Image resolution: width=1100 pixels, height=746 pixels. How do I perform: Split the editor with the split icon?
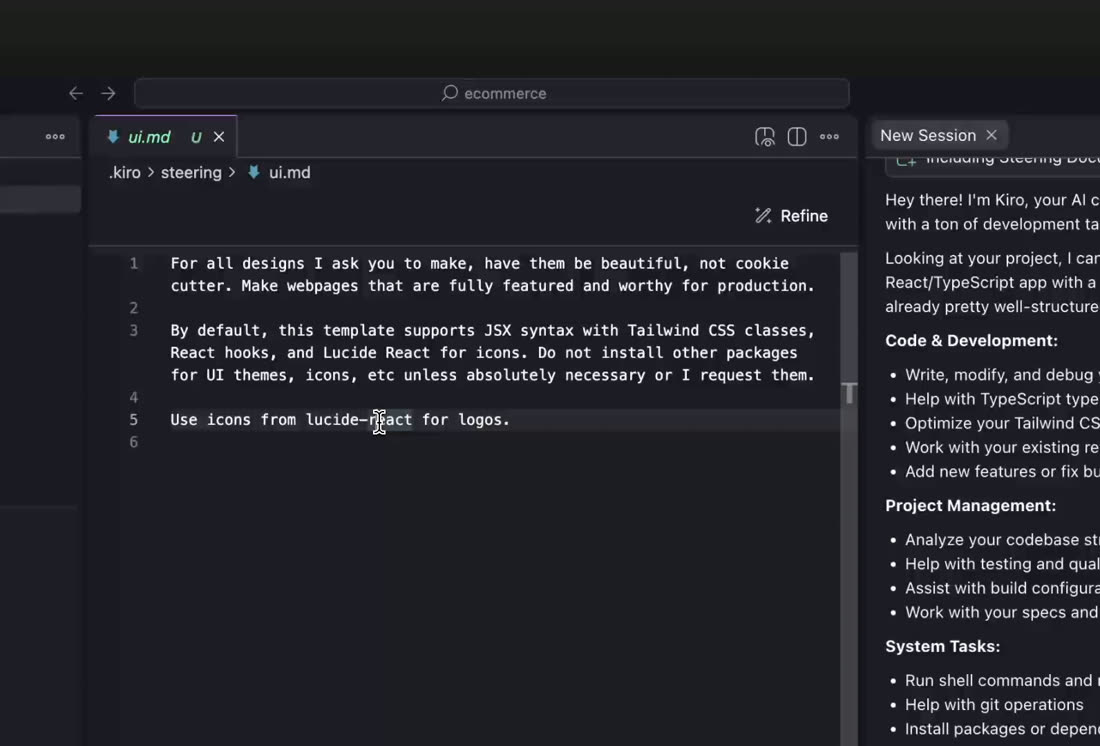[797, 137]
